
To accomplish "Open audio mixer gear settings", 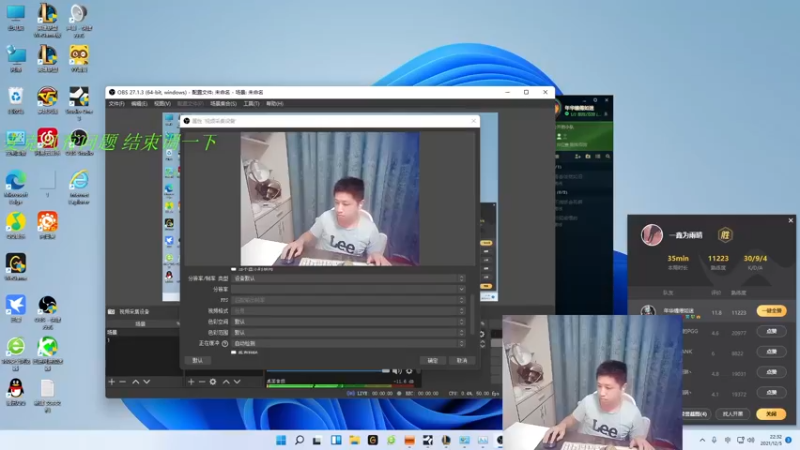I will pos(409,371).
